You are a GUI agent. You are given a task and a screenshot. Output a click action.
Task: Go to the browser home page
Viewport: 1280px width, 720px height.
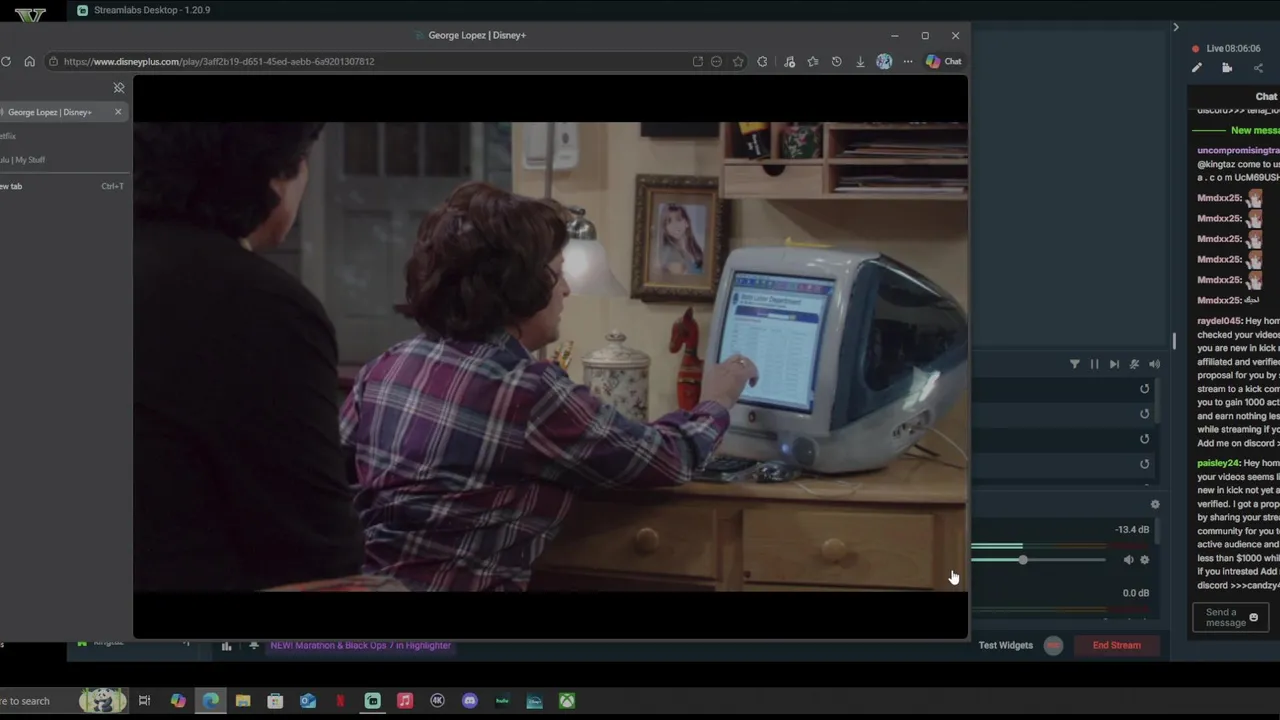29,61
